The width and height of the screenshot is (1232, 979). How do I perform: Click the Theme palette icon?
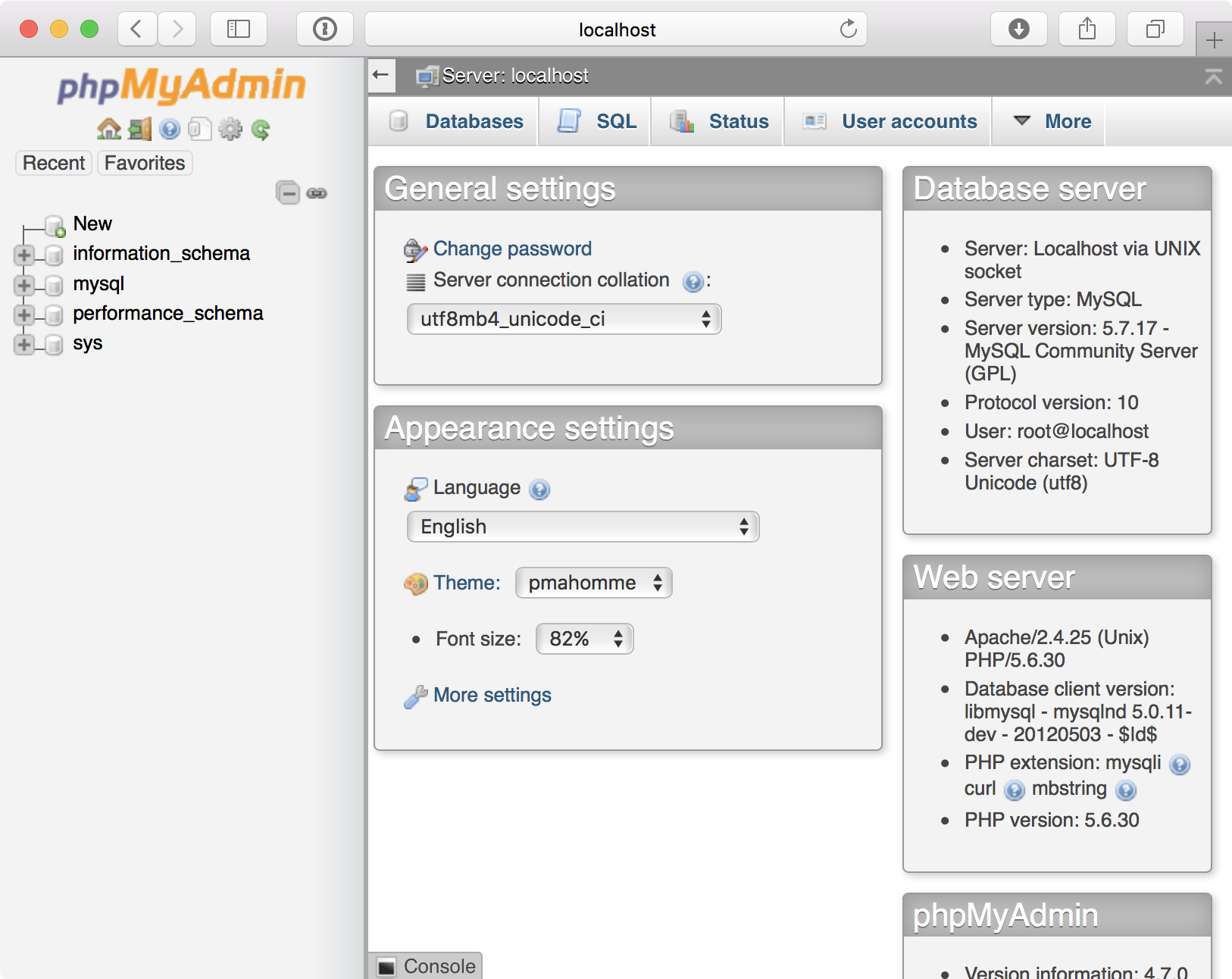[x=416, y=583]
